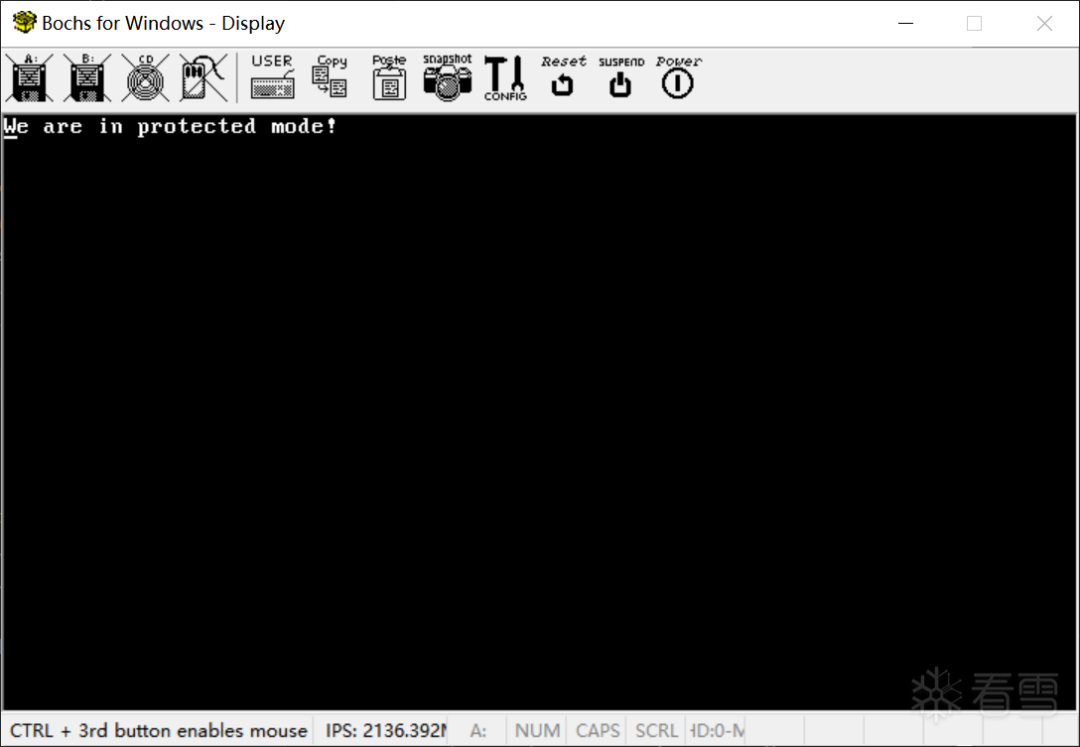Take a snapshot with camera icon
The width and height of the screenshot is (1080, 747).
pyautogui.click(x=447, y=78)
